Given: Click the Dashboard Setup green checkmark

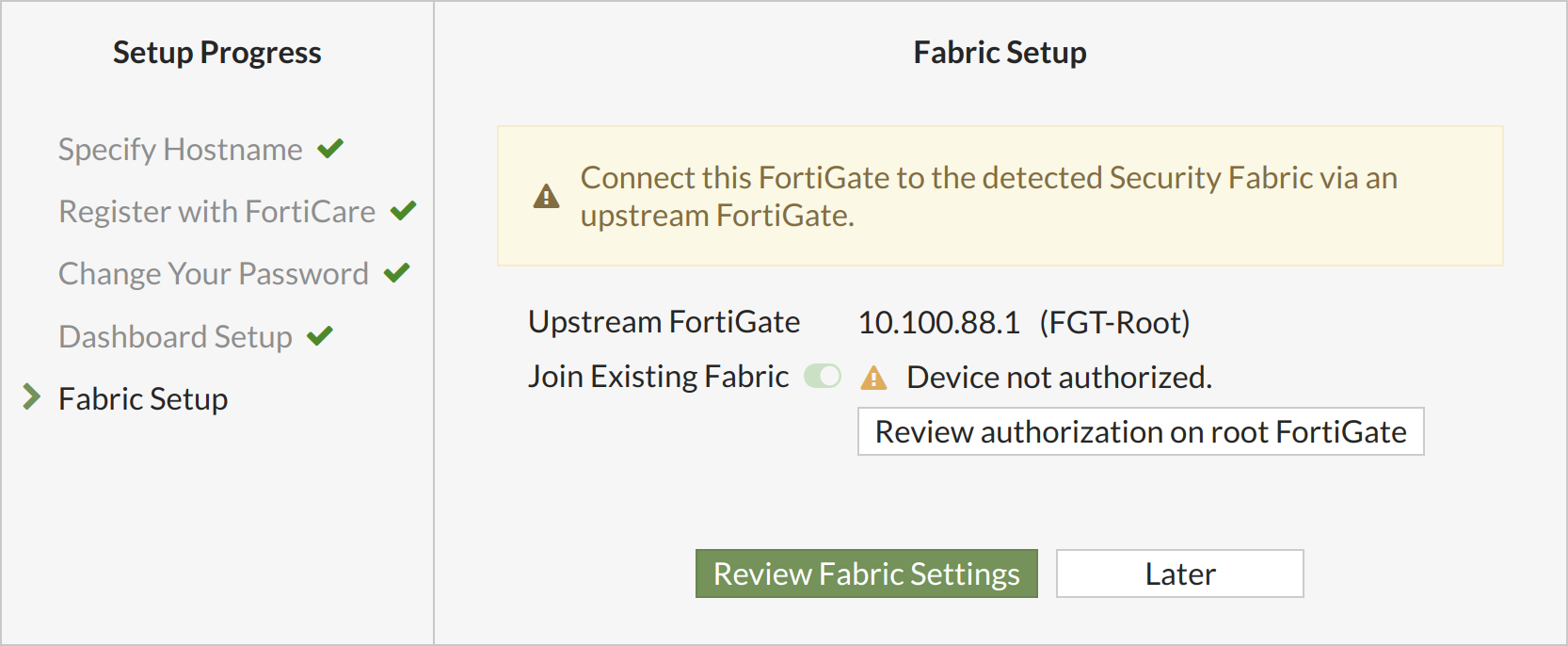Looking at the screenshot, I should [320, 336].
